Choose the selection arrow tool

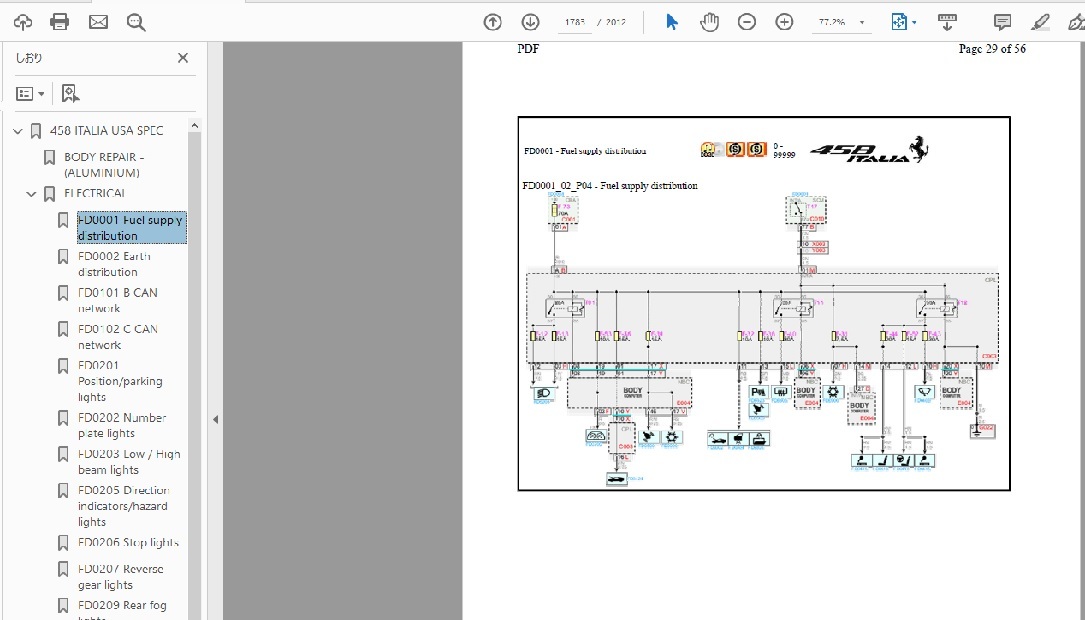[671, 22]
